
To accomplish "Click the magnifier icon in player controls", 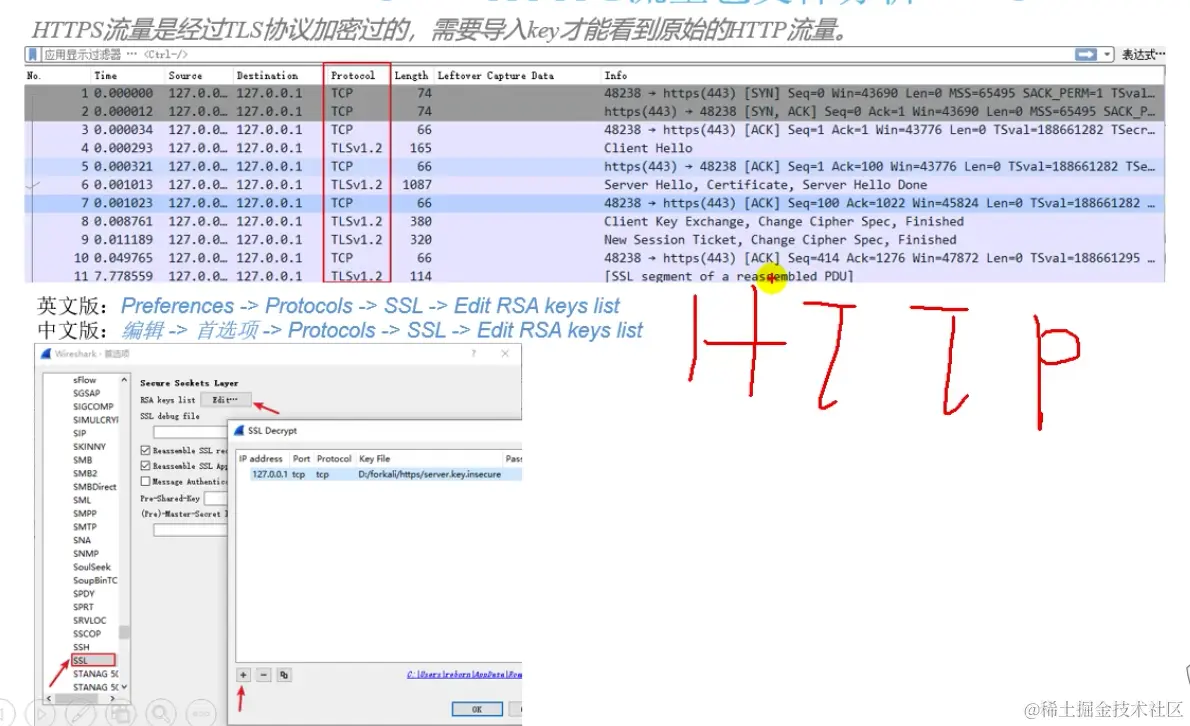I will click(x=160, y=713).
